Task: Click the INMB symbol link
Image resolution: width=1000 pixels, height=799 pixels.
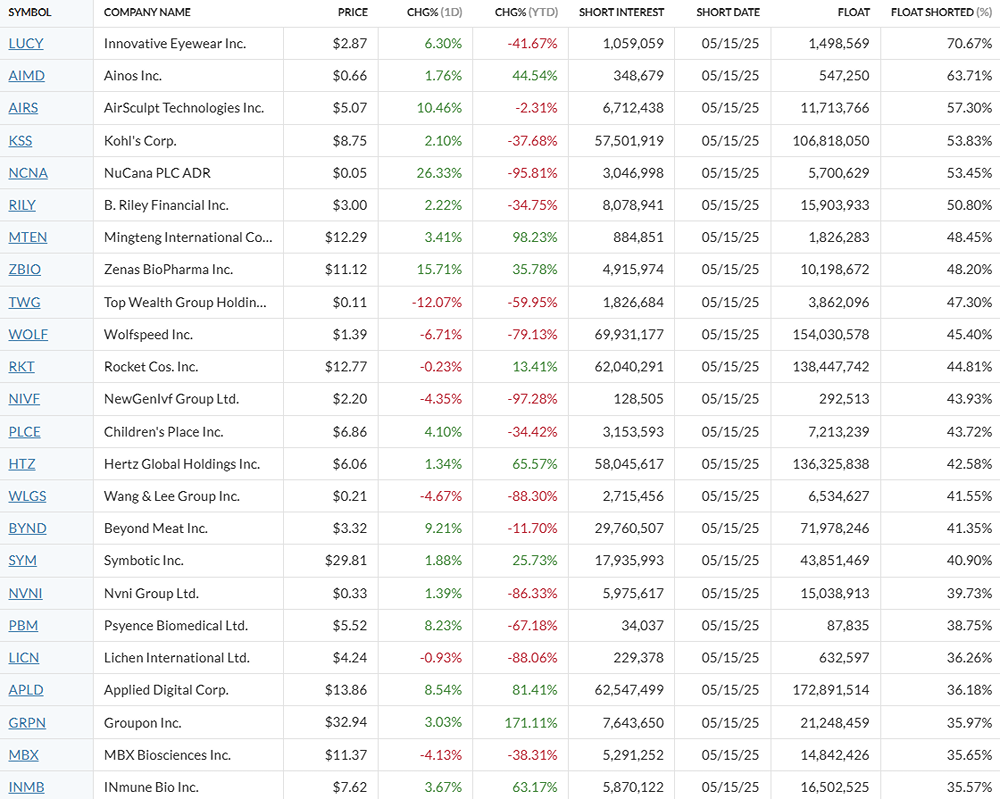Action: tap(26, 787)
